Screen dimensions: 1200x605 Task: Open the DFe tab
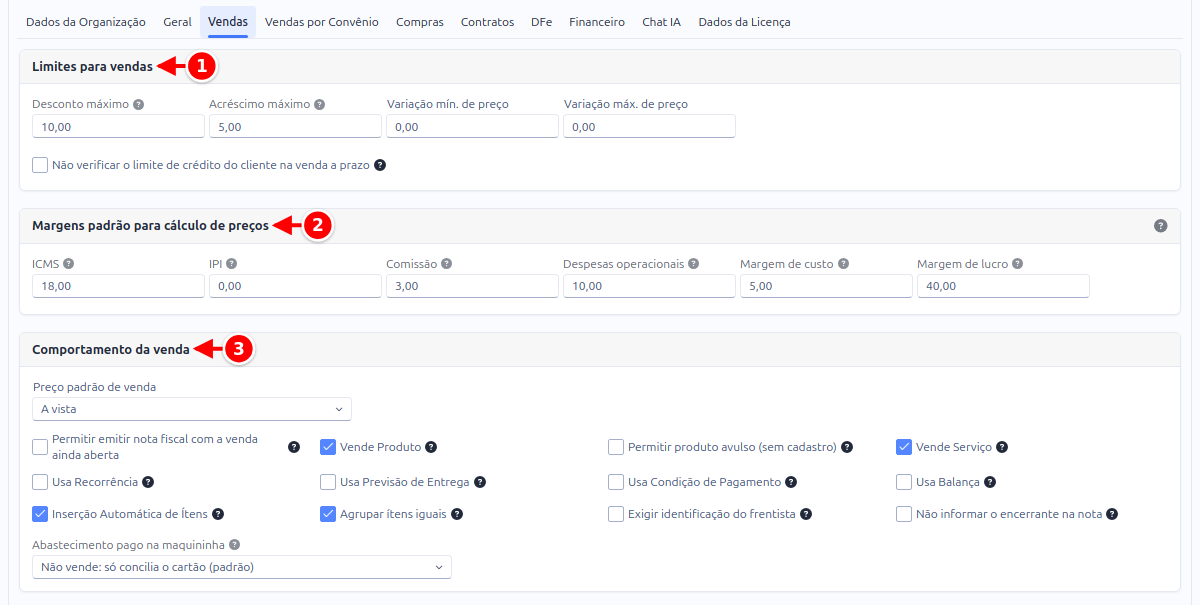coord(542,22)
